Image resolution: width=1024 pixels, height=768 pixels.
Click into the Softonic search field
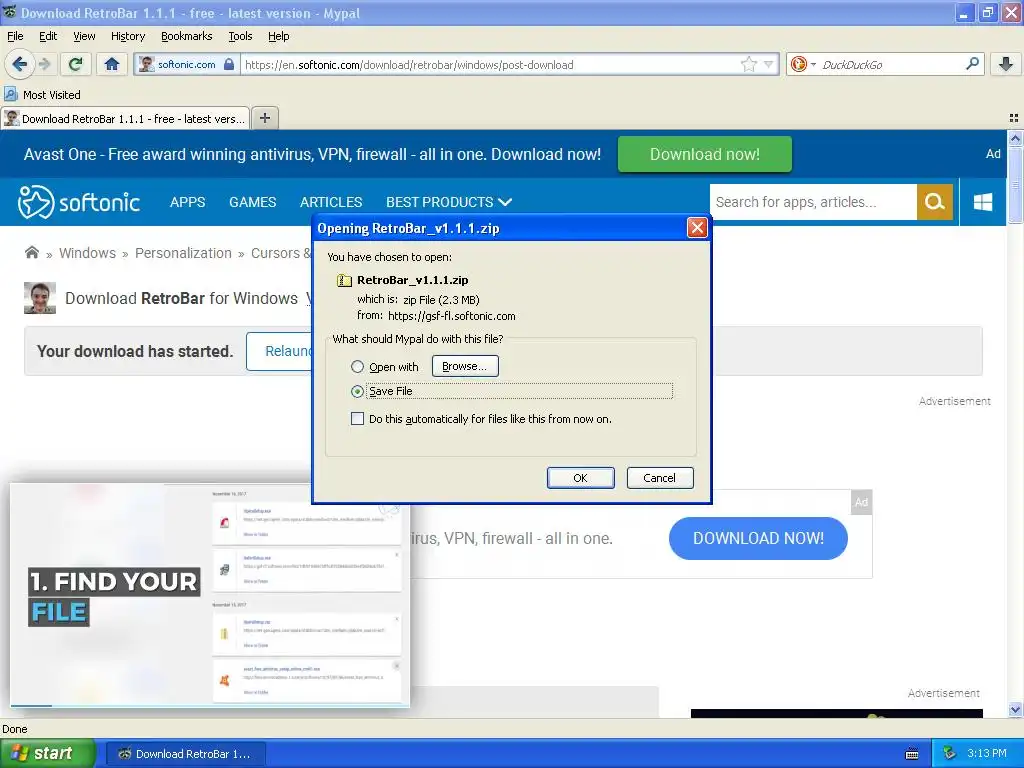click(813, 202)
